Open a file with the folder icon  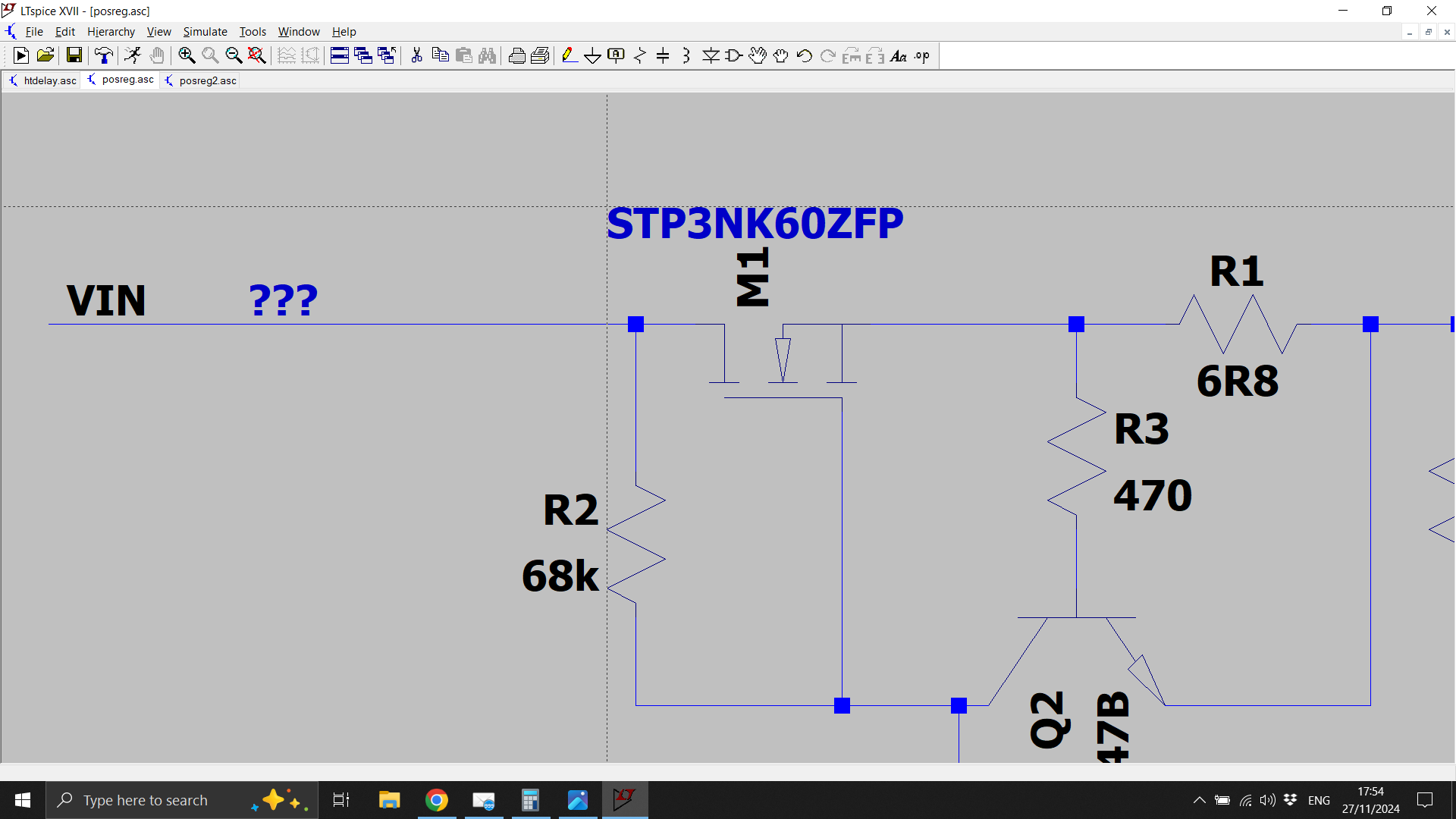tap(45, 55)
